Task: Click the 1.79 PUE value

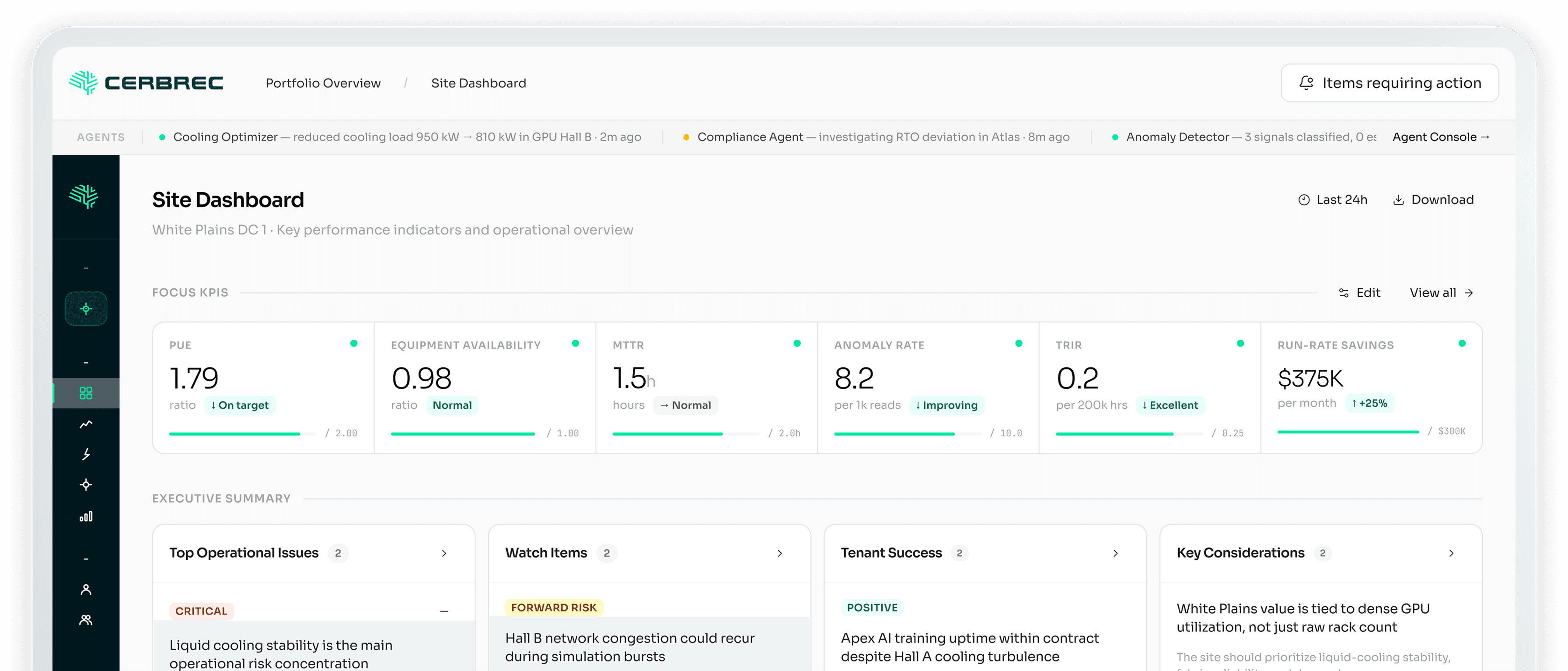Action: pos(194,378)
